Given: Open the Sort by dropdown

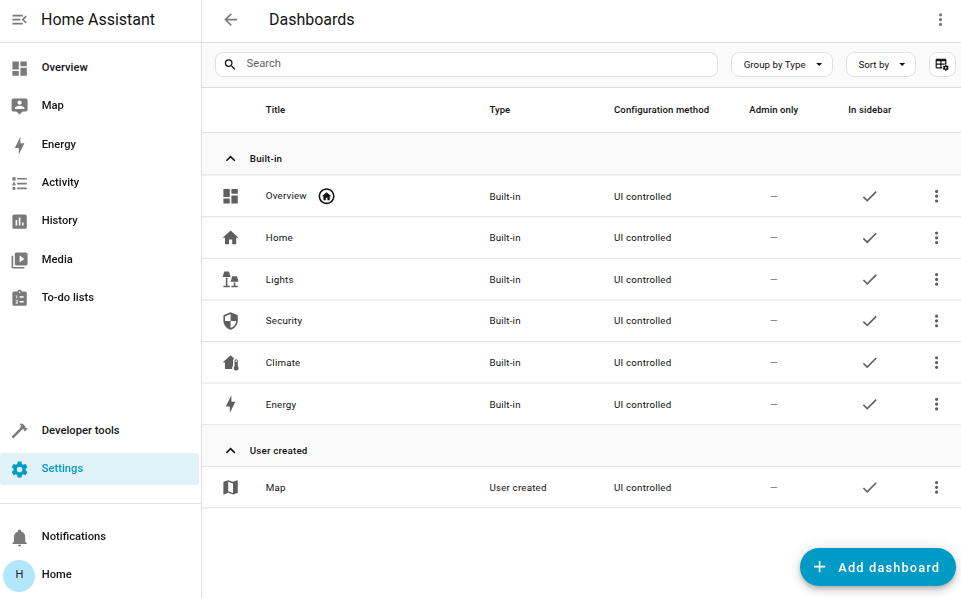Looking at the screenshot, I should coord(880,63).
